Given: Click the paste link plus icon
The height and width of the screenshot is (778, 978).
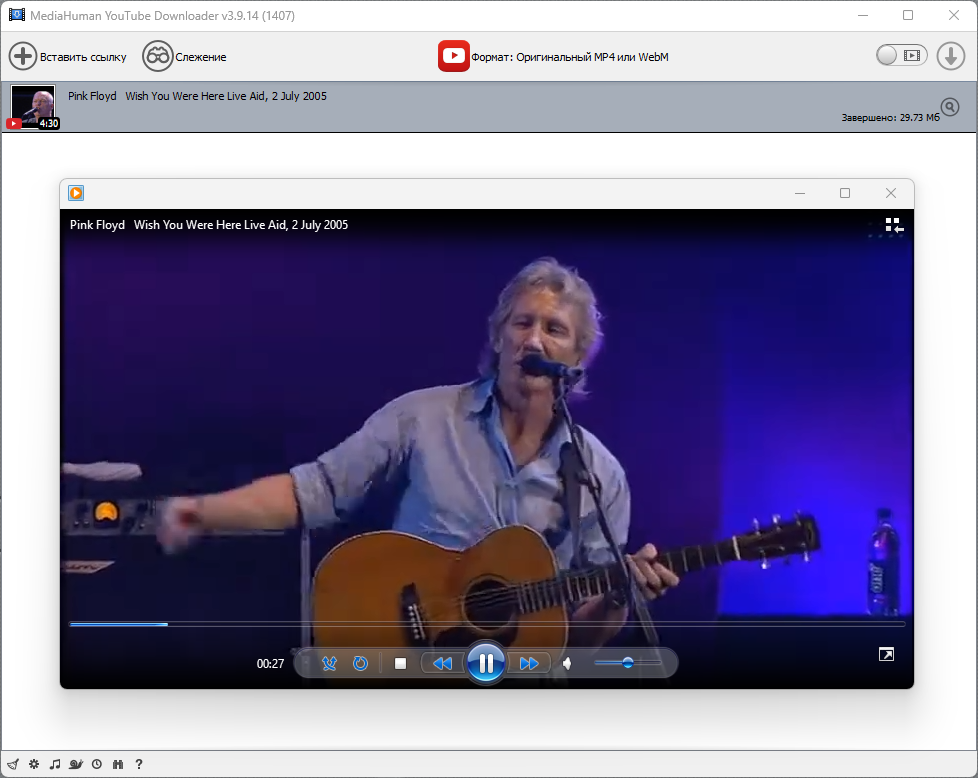Looking at the screenshot, I should pyautogui.click(x=22, y=56).
